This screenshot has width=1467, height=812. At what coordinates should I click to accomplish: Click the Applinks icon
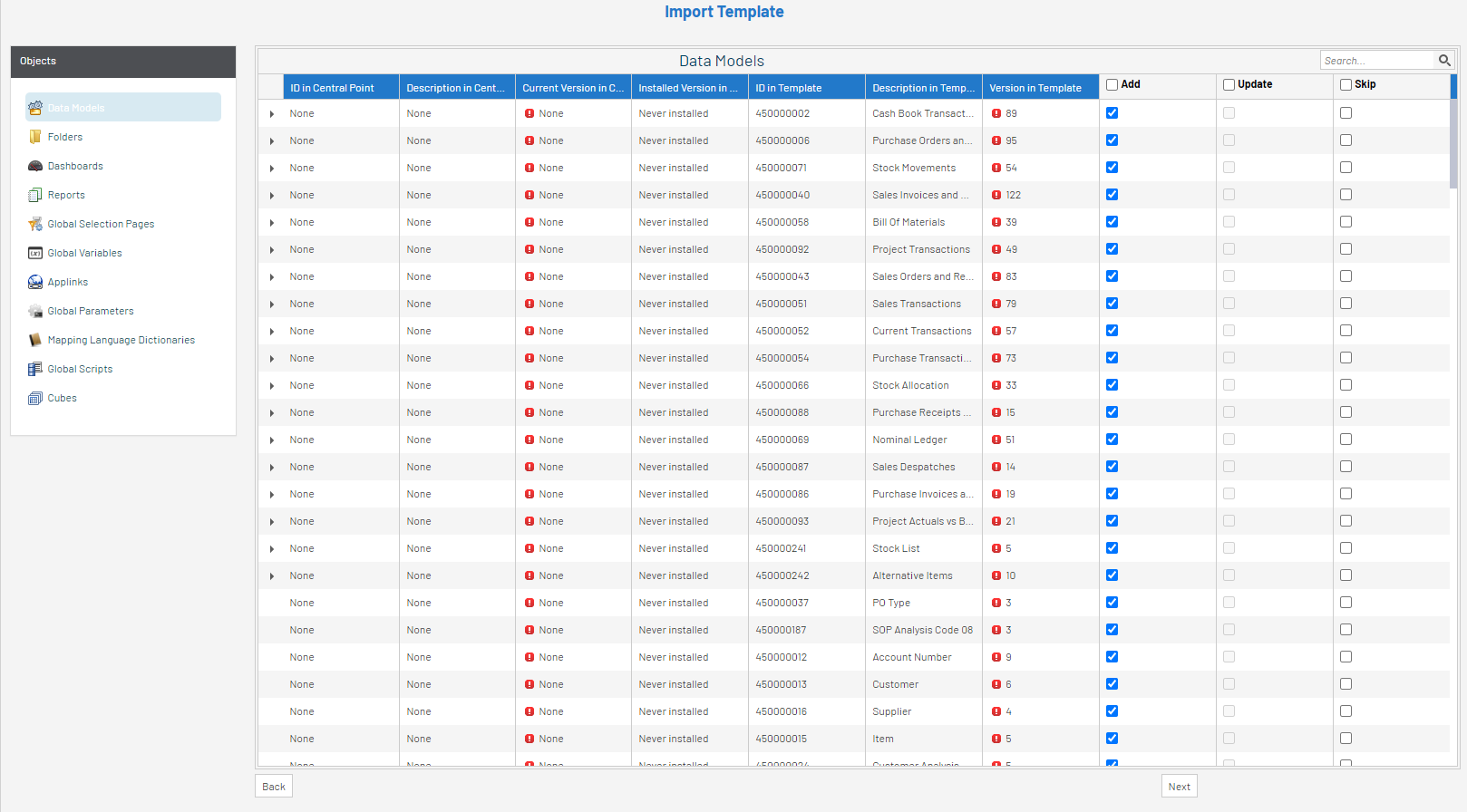pyautogui.click(x=35, y=282)
